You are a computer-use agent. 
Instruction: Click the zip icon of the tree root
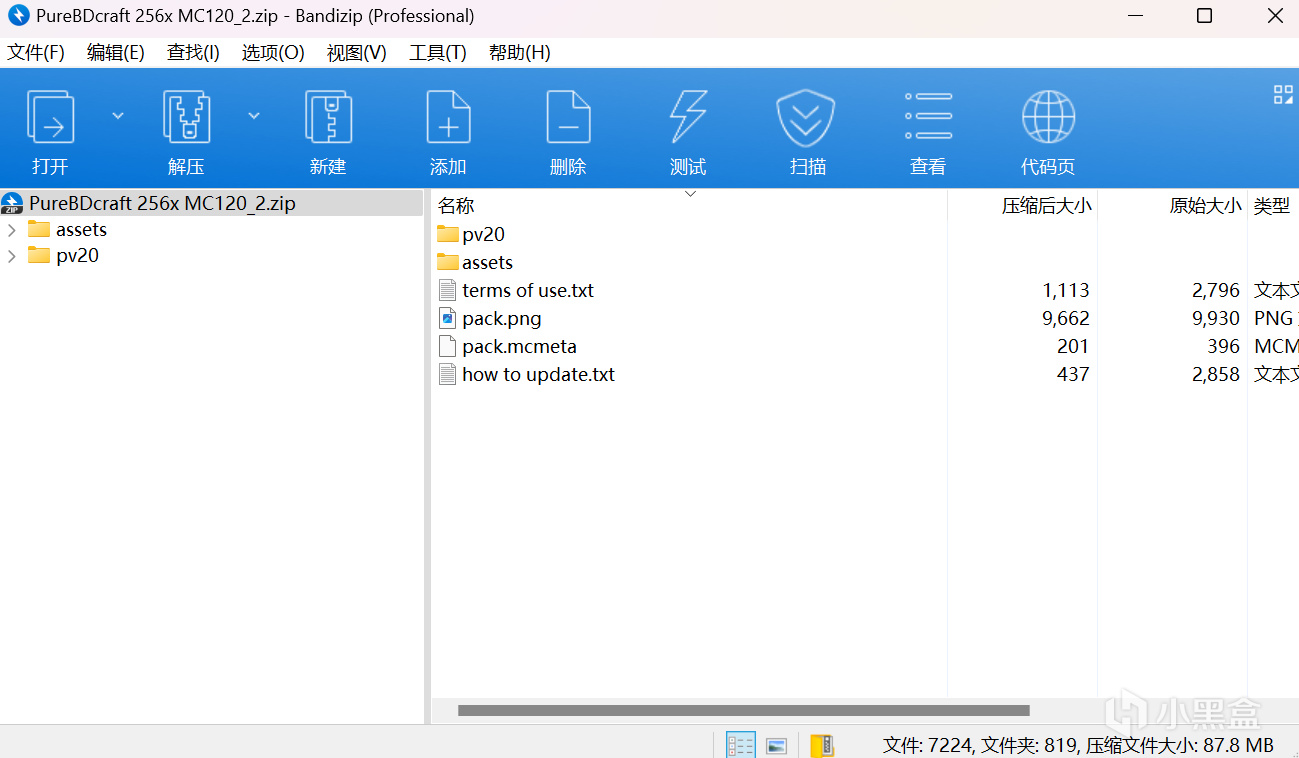[x=13, y=203]
